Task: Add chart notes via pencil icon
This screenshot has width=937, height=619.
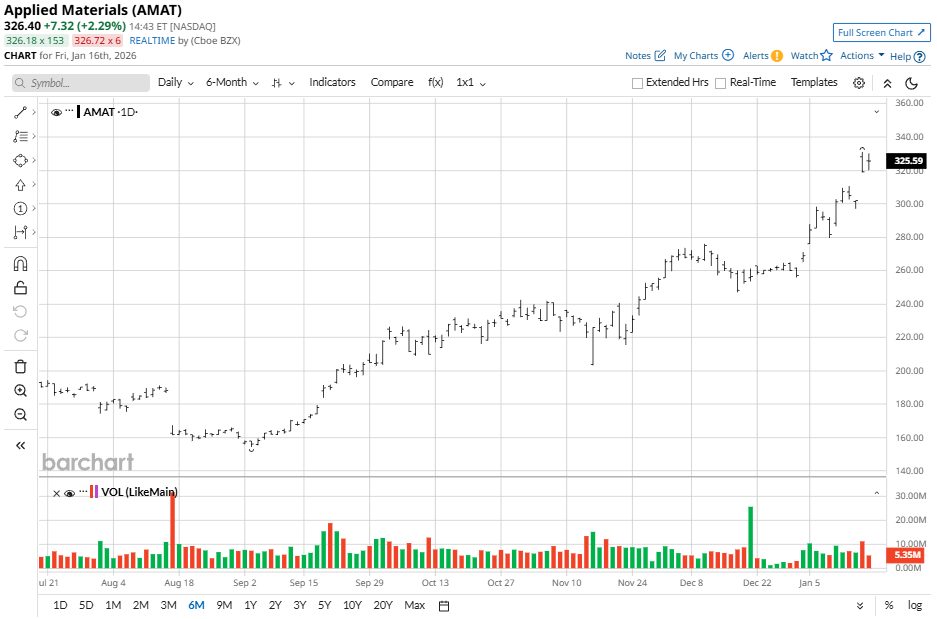Action: 660,56
